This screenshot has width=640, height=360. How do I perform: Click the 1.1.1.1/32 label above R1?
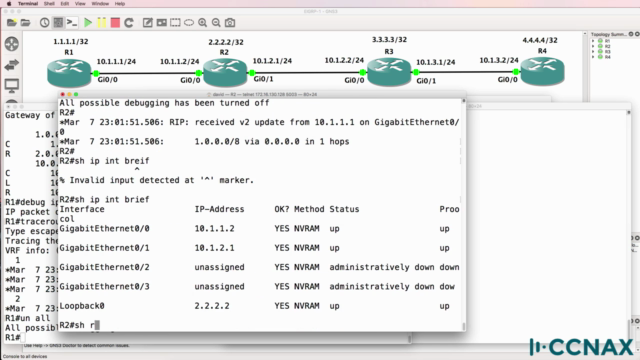pyautogui.click(x=71, y=41)
